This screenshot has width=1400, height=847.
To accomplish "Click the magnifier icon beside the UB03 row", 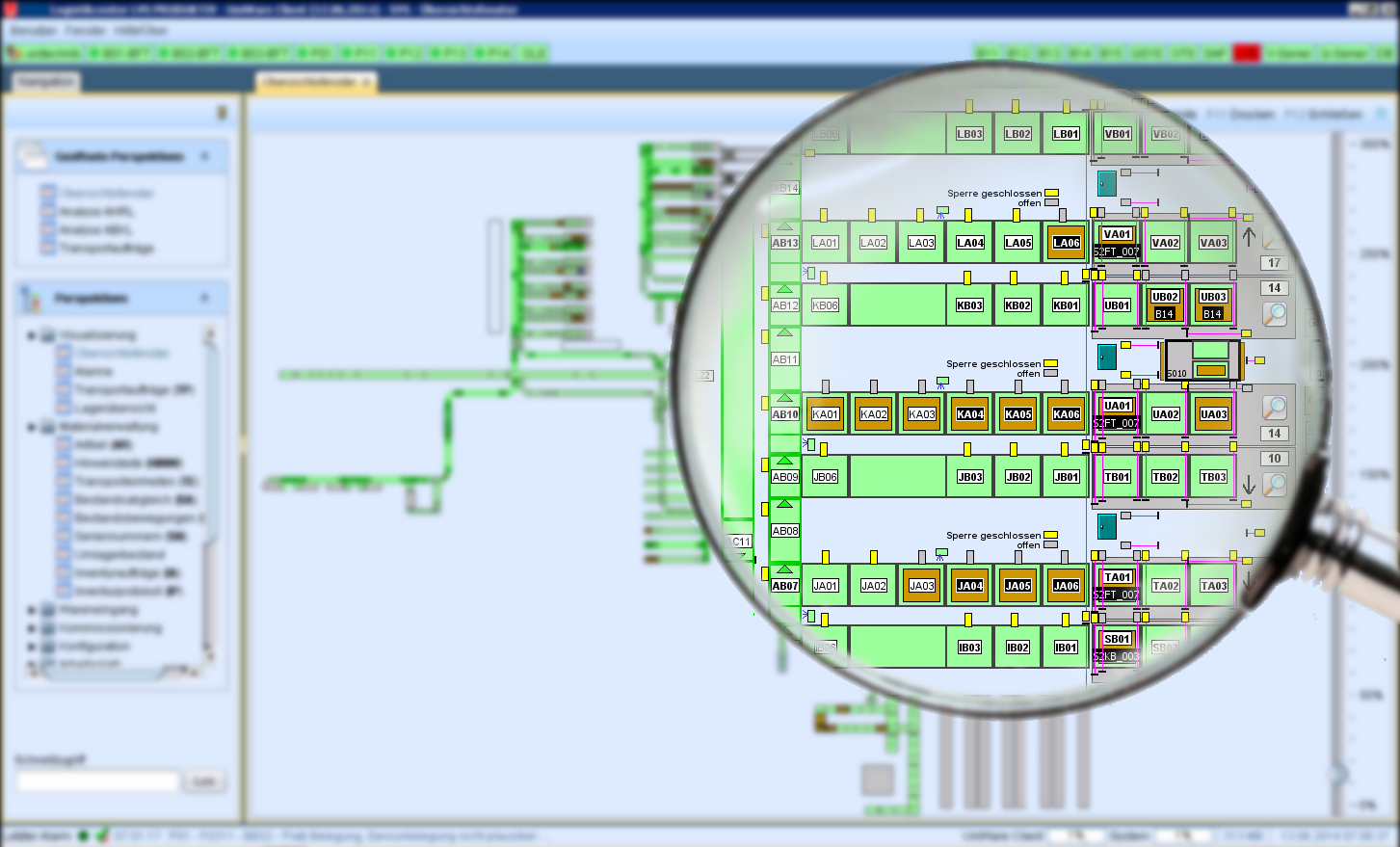I will (1274, 314).
